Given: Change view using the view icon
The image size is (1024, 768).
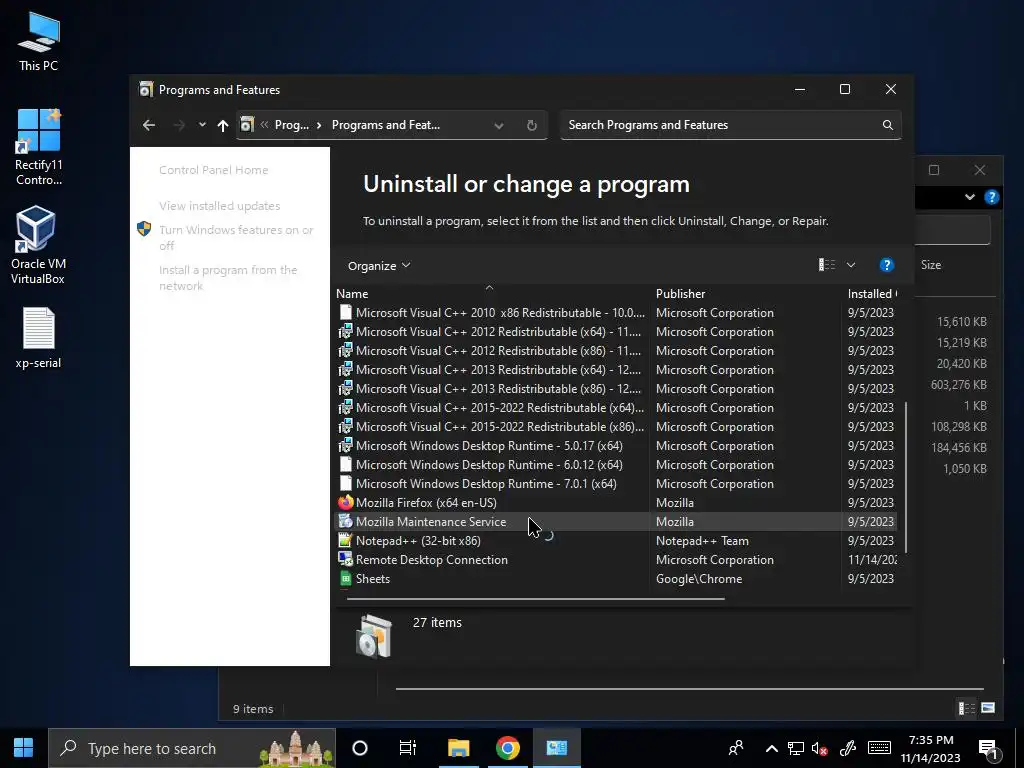Looking at the screenshot, I should tap(827, 264).
